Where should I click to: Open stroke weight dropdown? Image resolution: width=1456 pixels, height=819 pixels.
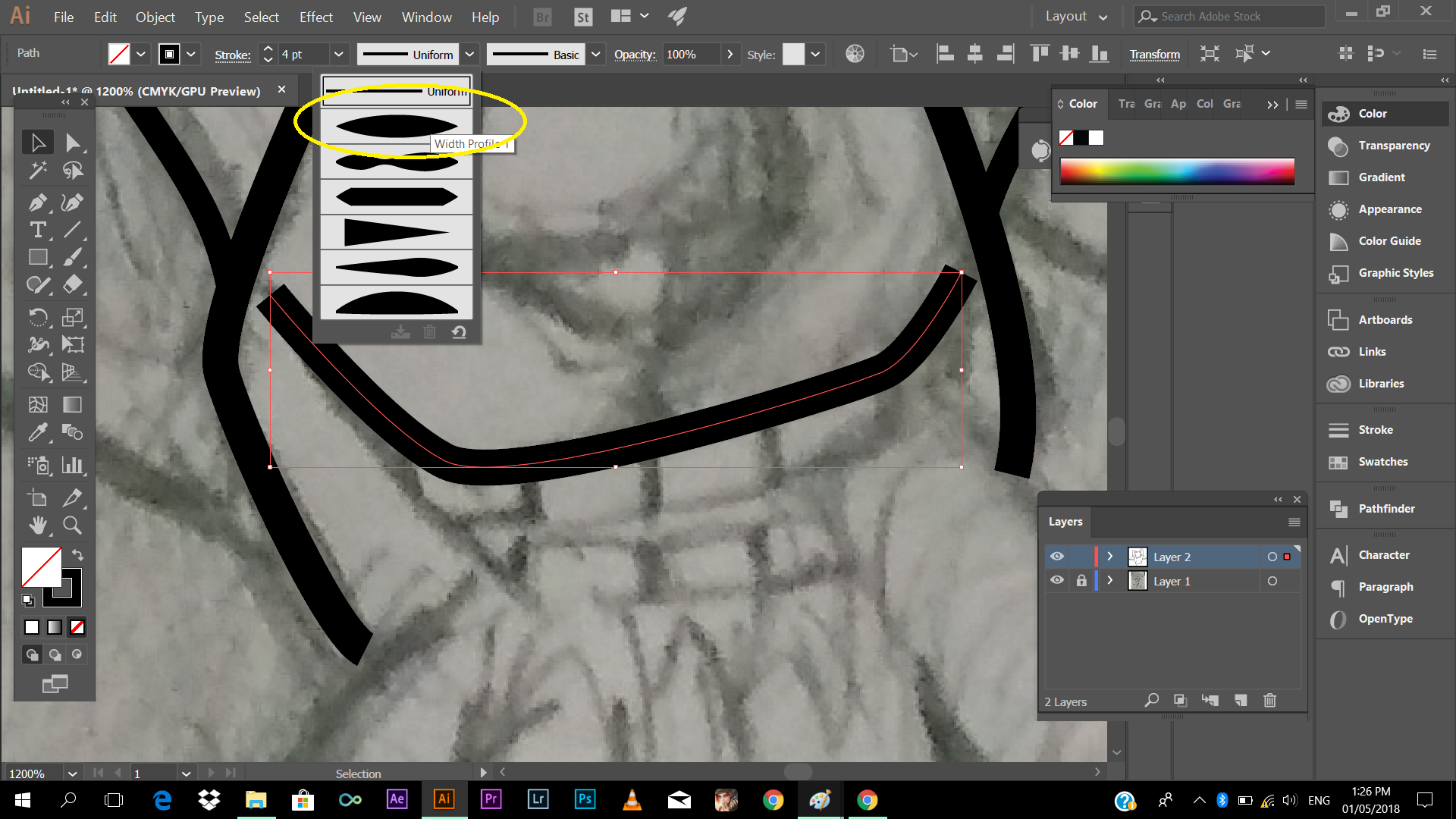click(339, 55)
